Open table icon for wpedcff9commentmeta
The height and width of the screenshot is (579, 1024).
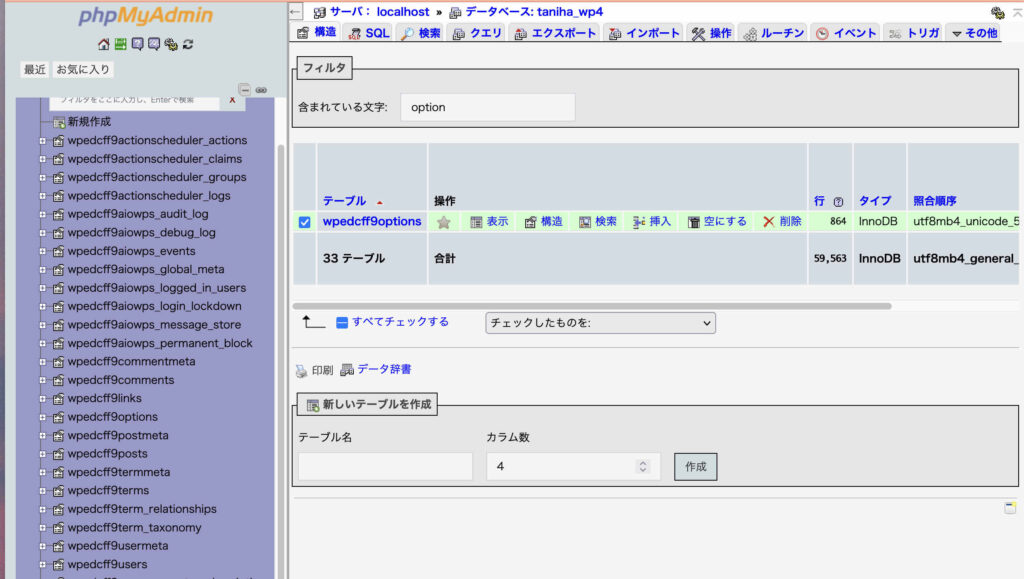pyautogui.click(x=58, y=362)
